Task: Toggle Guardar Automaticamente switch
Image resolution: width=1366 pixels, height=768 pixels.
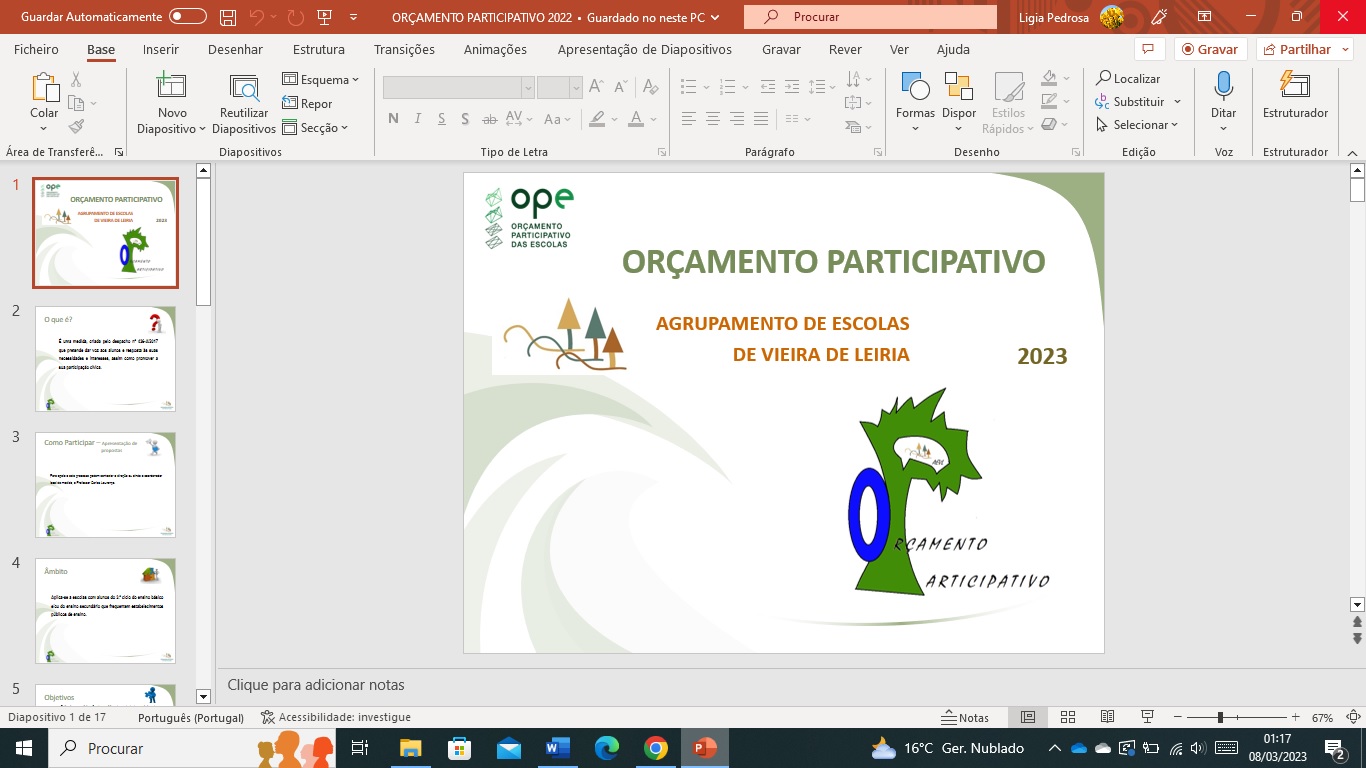Action: pyautogui.click(x=187, y=17)
